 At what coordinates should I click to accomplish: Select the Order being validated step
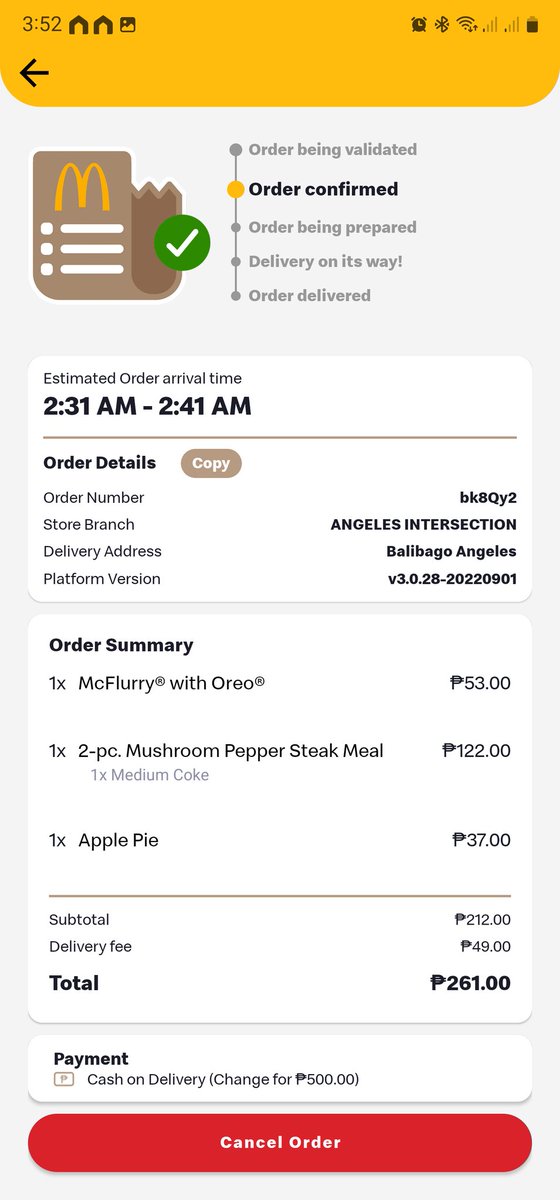[333, 150]
